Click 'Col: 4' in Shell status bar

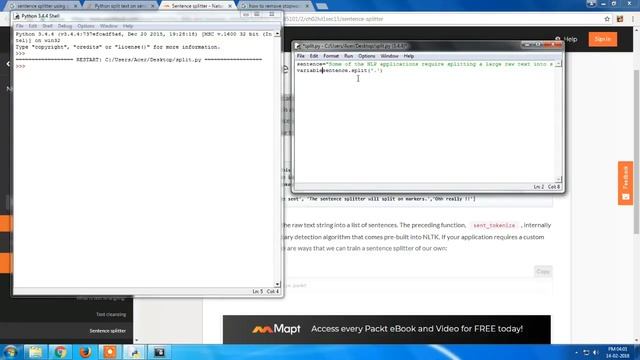pyautogui.click(x=273, y=291)
